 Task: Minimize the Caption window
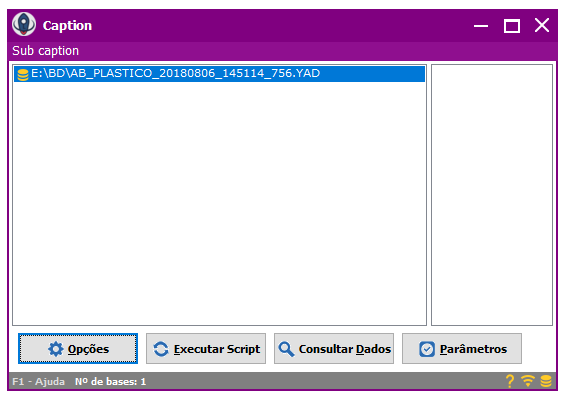(x=481, y=26)
